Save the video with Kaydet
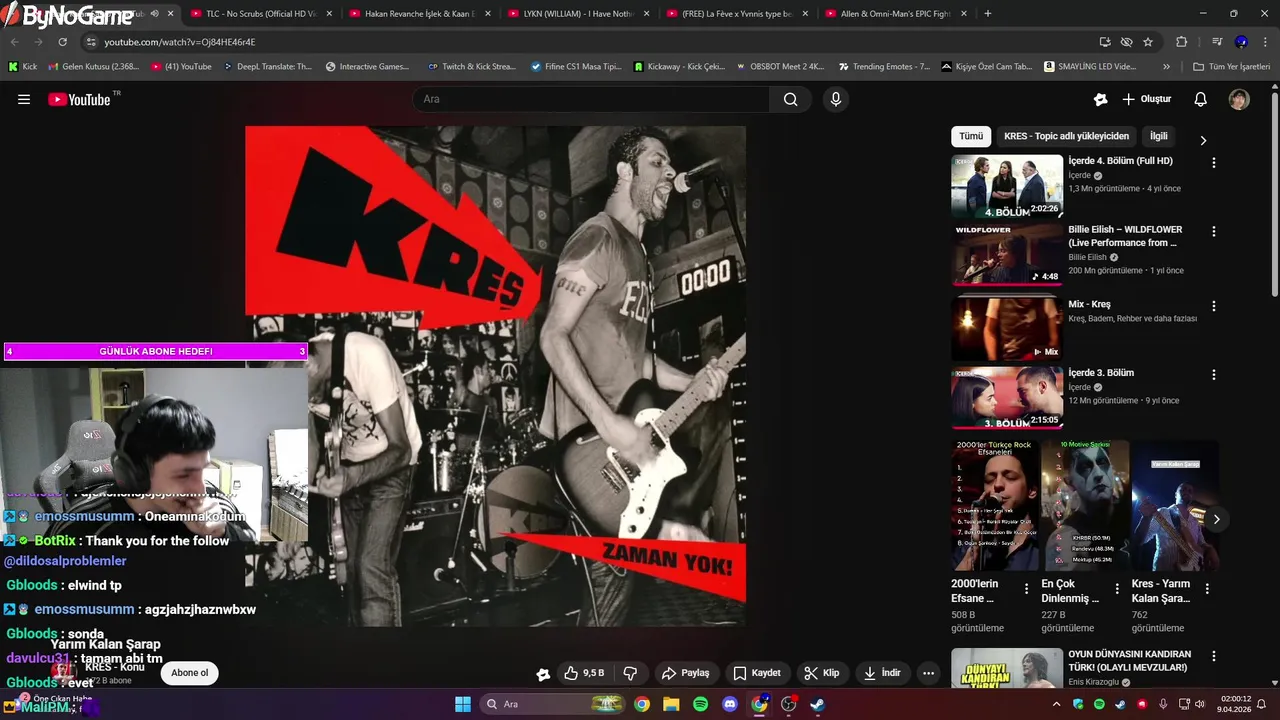 pos(757,673)
